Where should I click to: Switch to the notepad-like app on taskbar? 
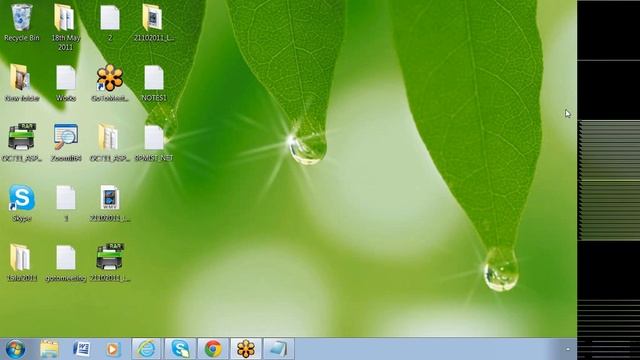[279, 349]
